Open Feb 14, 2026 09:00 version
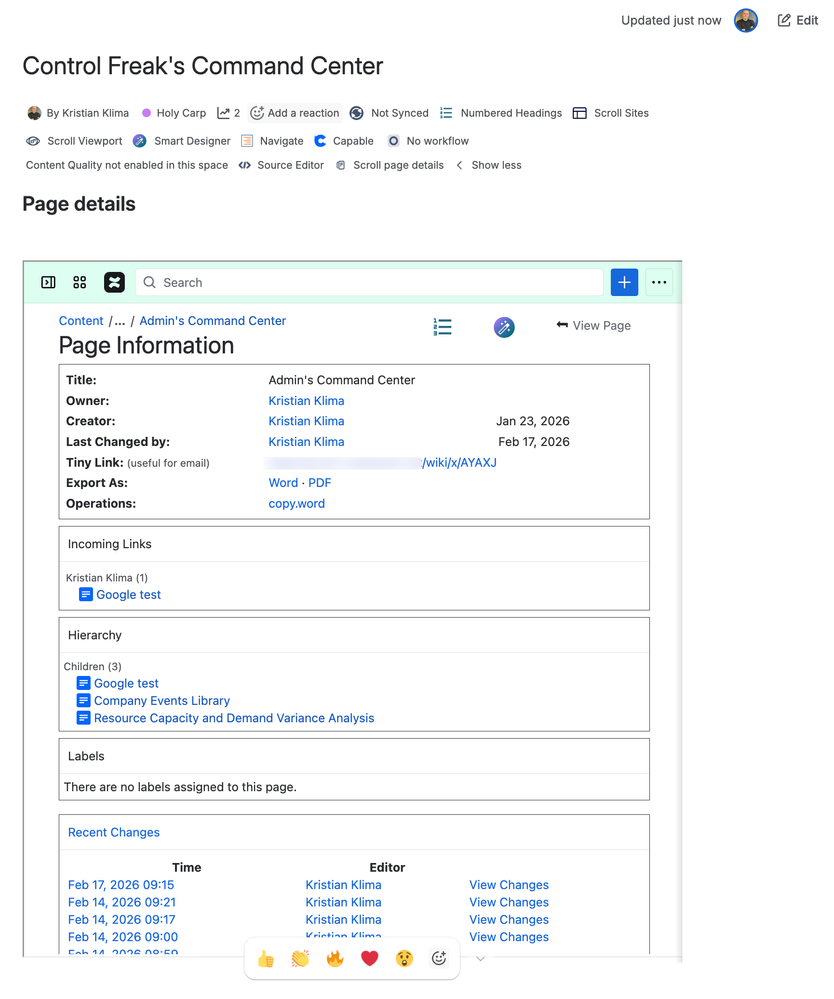 tap(123, 937)
